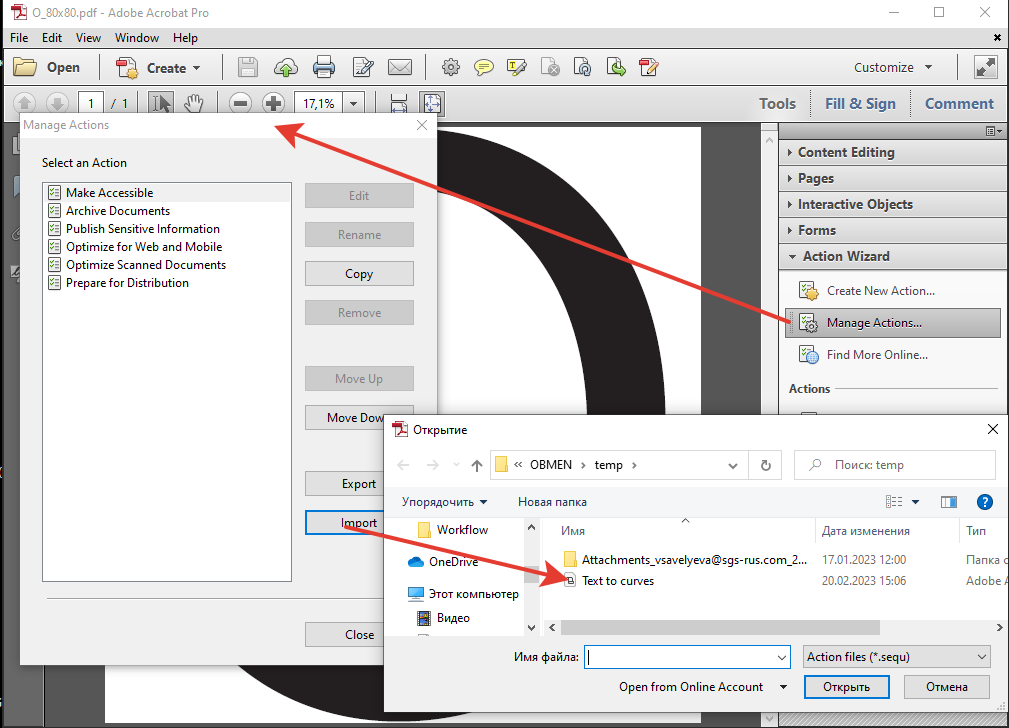Click the Delete Pages icon in toolbar

(x=550, y=67)
